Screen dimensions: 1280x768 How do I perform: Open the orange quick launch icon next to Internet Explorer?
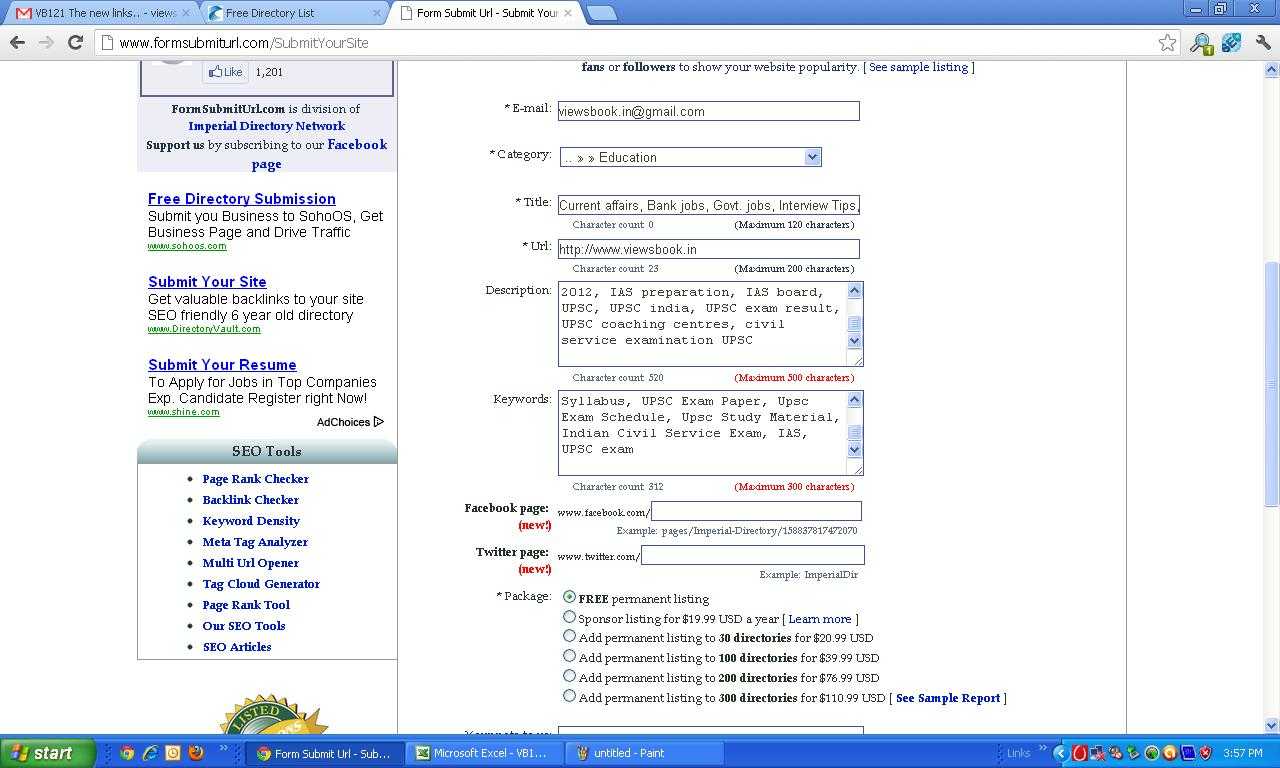point(173,753)
